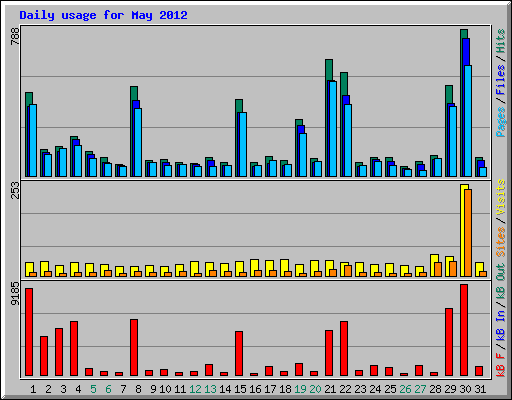Click day 31 on the x-axis

coord(480,389)
